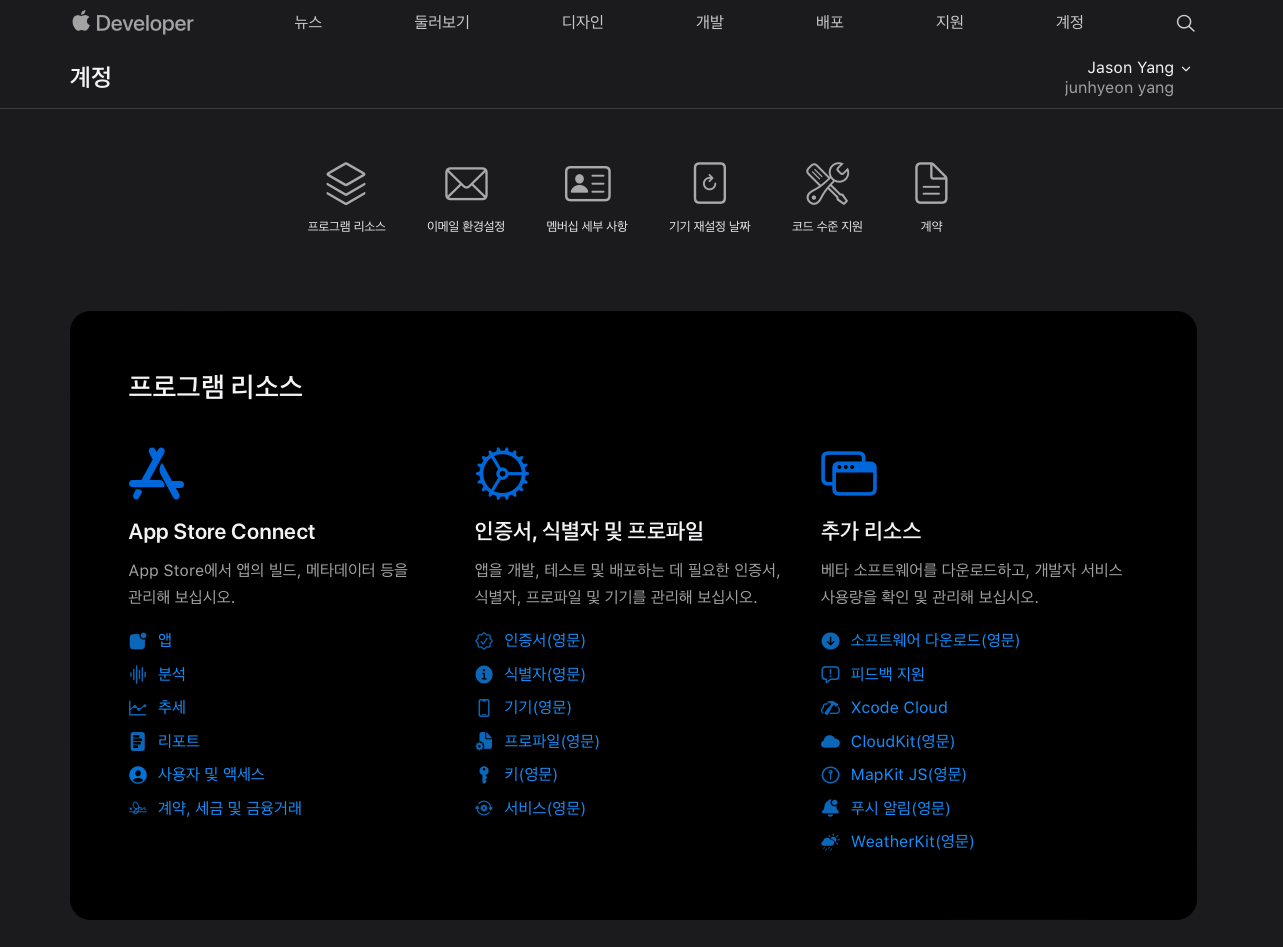
Task: Click the person icon beside 사용자 및 액세스
Action: pos(138,775)
